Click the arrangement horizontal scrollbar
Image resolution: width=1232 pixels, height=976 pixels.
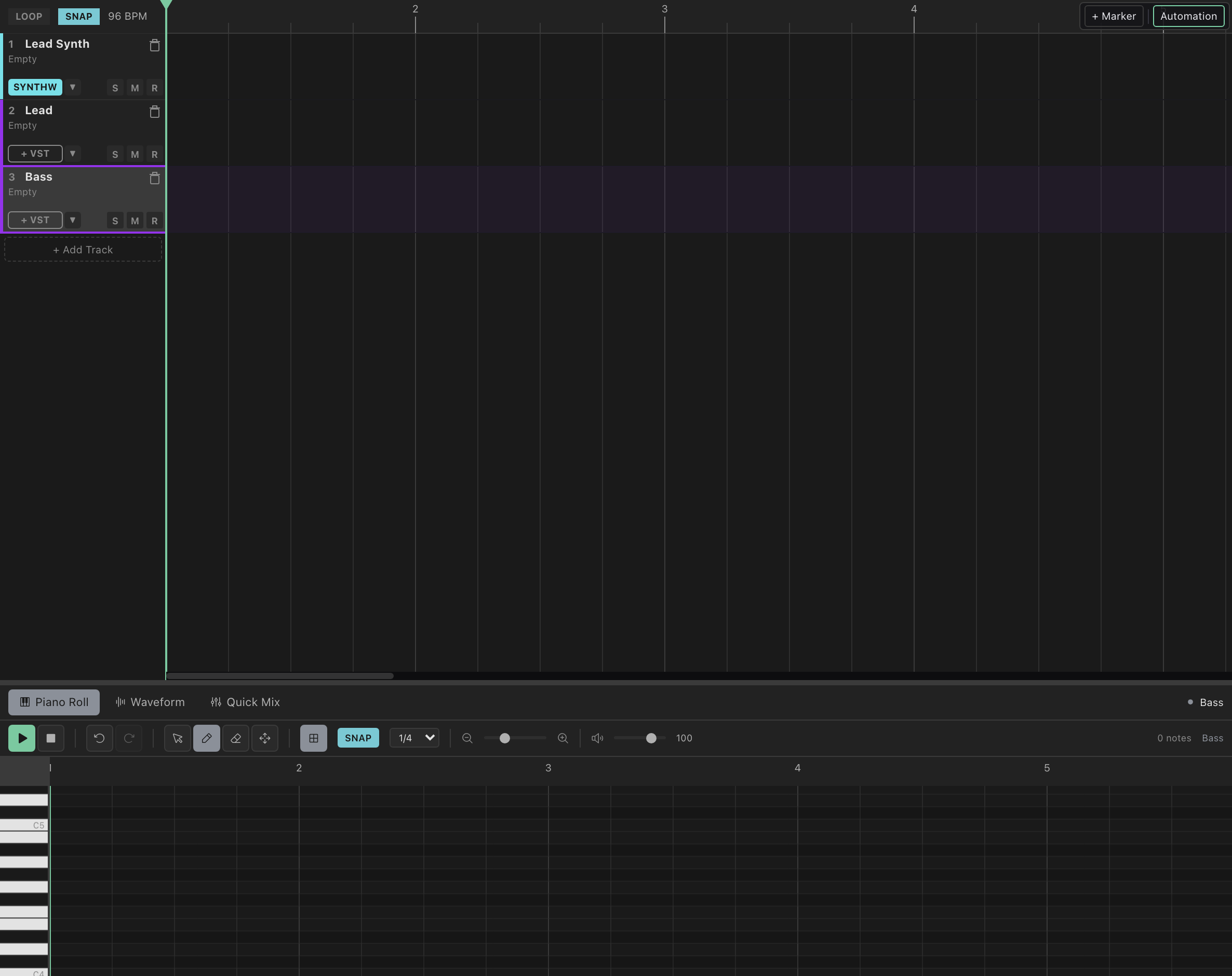[280, 675]
